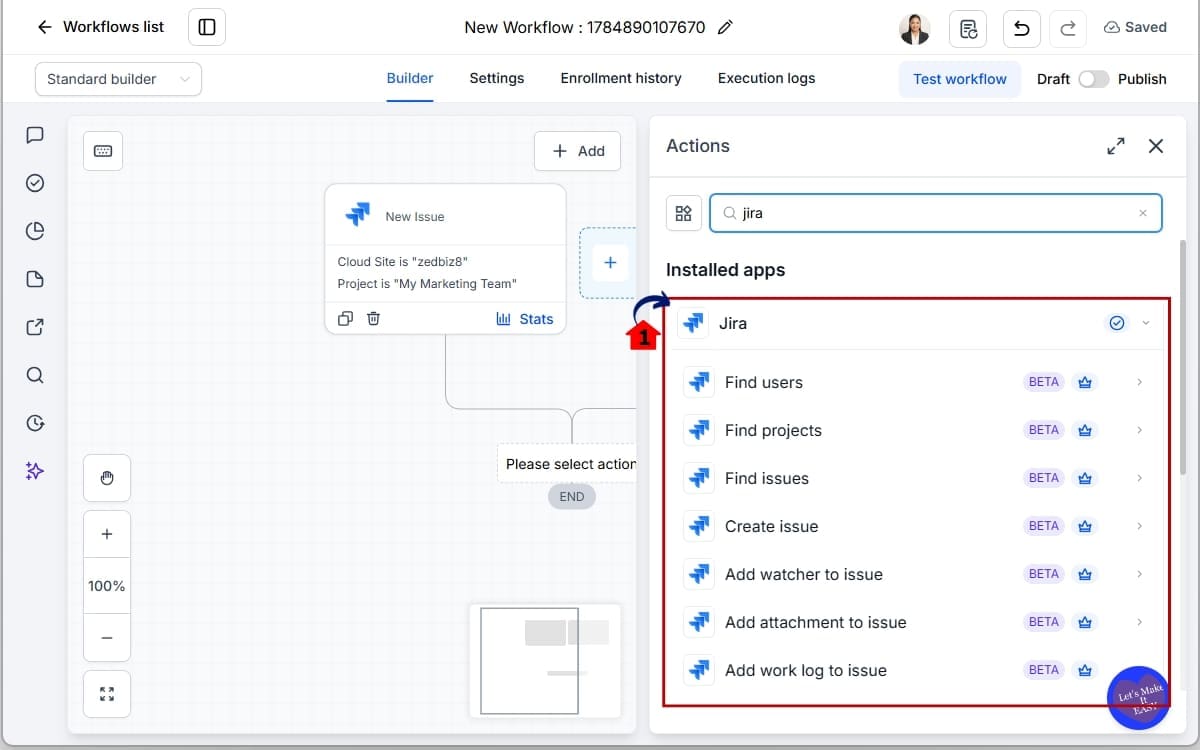Viewport: 1200px width, 750px height.
Task: Click the Add button on canvas
Action: (x=578, y=151)
